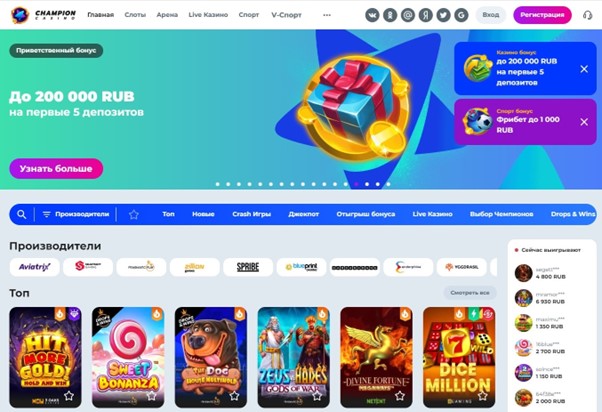This screenshot has width=602, height=412.
Task: Toggle favorite star on Divine Fortune
Action: 400,395
